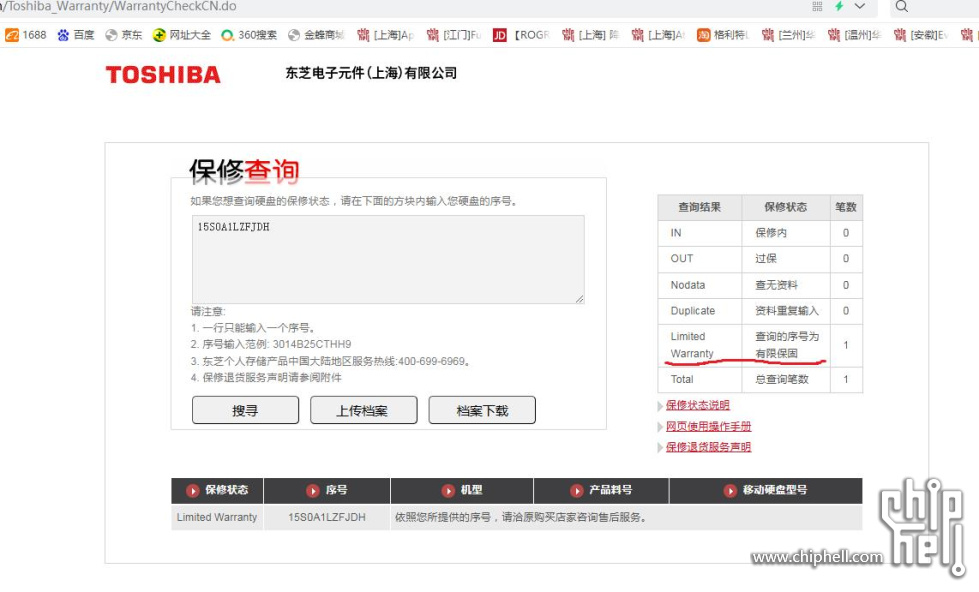Open the 1688 bookmark icon
This screenshot has height=592, width=979.
pyautogui.click(x=10, y=33)
